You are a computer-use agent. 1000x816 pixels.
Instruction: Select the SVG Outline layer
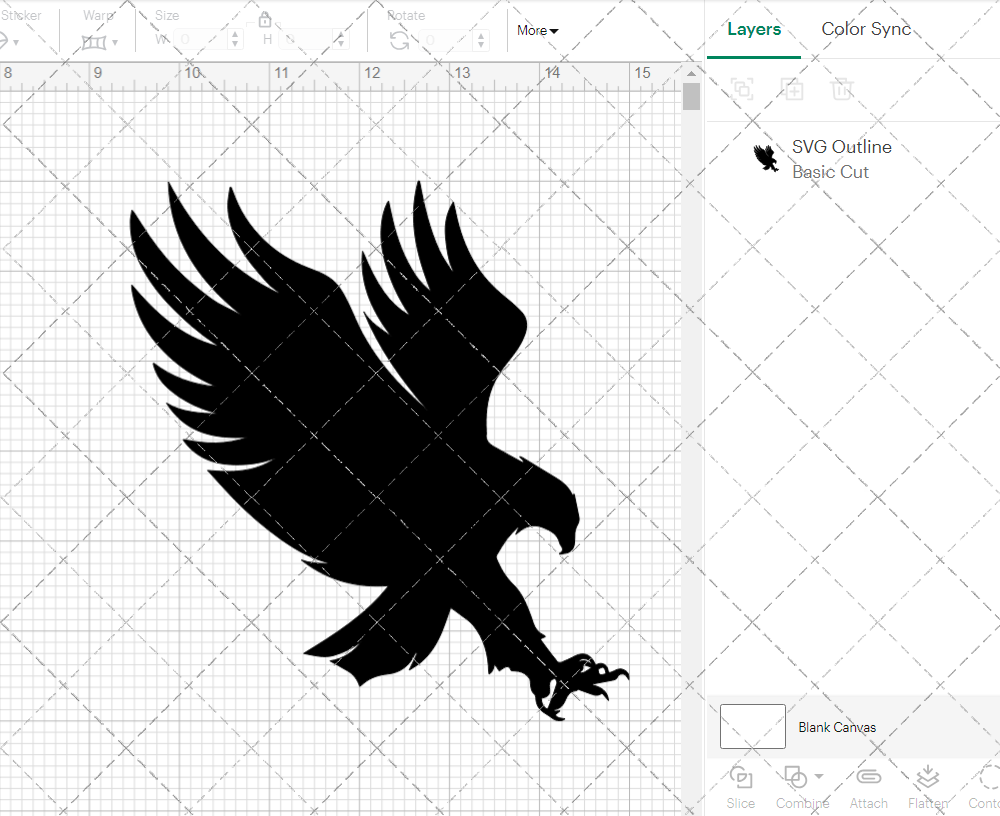pyautogui.click(x=840, y=159)
